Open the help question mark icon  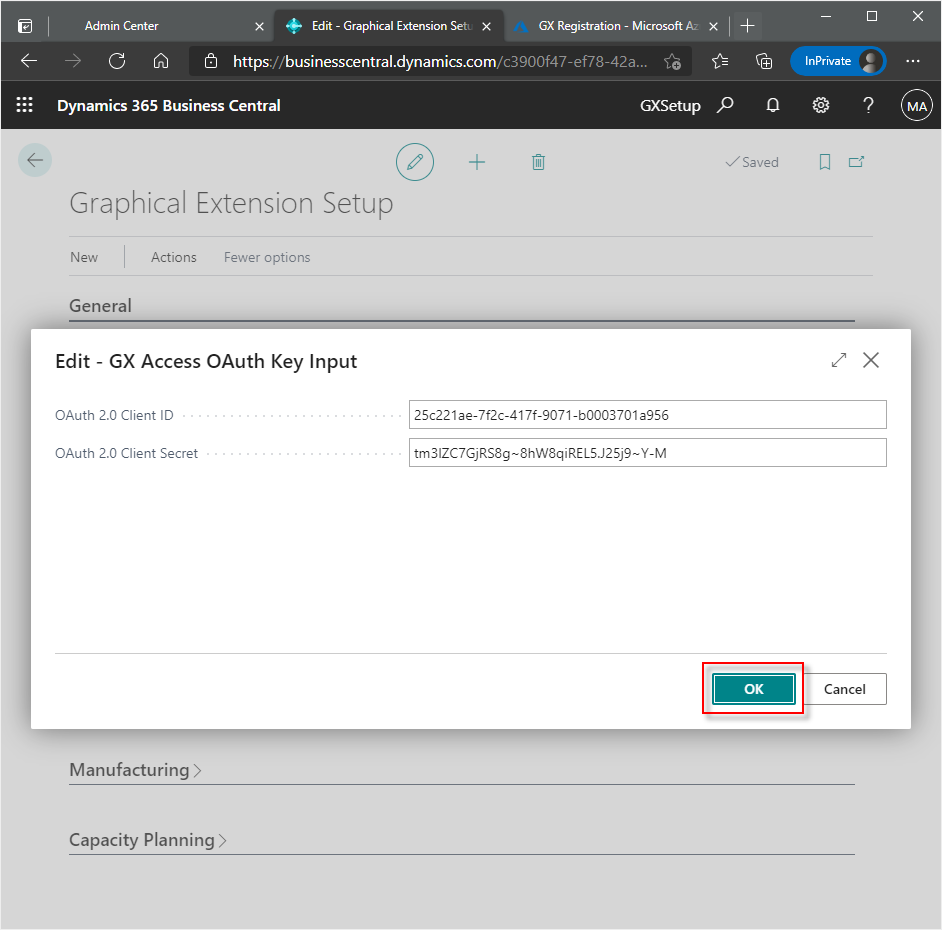click(x=867, y=105)
